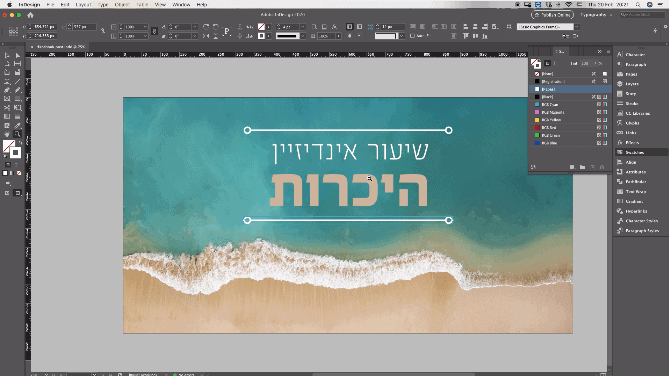Open the object style dropdown
The image size is (669, 376).
[577, 27]
